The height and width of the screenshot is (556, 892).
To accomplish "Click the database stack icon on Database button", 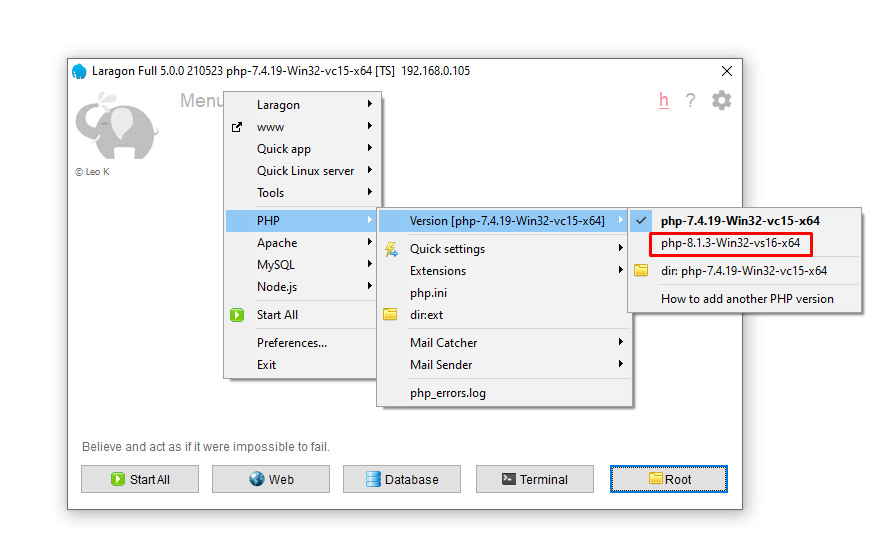I will click(373, 479).
